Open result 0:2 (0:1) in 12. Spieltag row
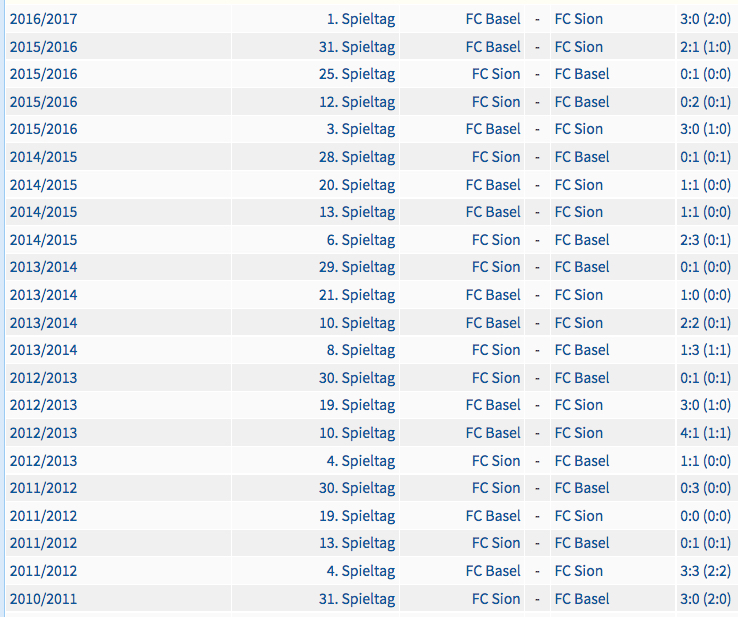This screenshot has height=617, width=738. coord(705,102)
